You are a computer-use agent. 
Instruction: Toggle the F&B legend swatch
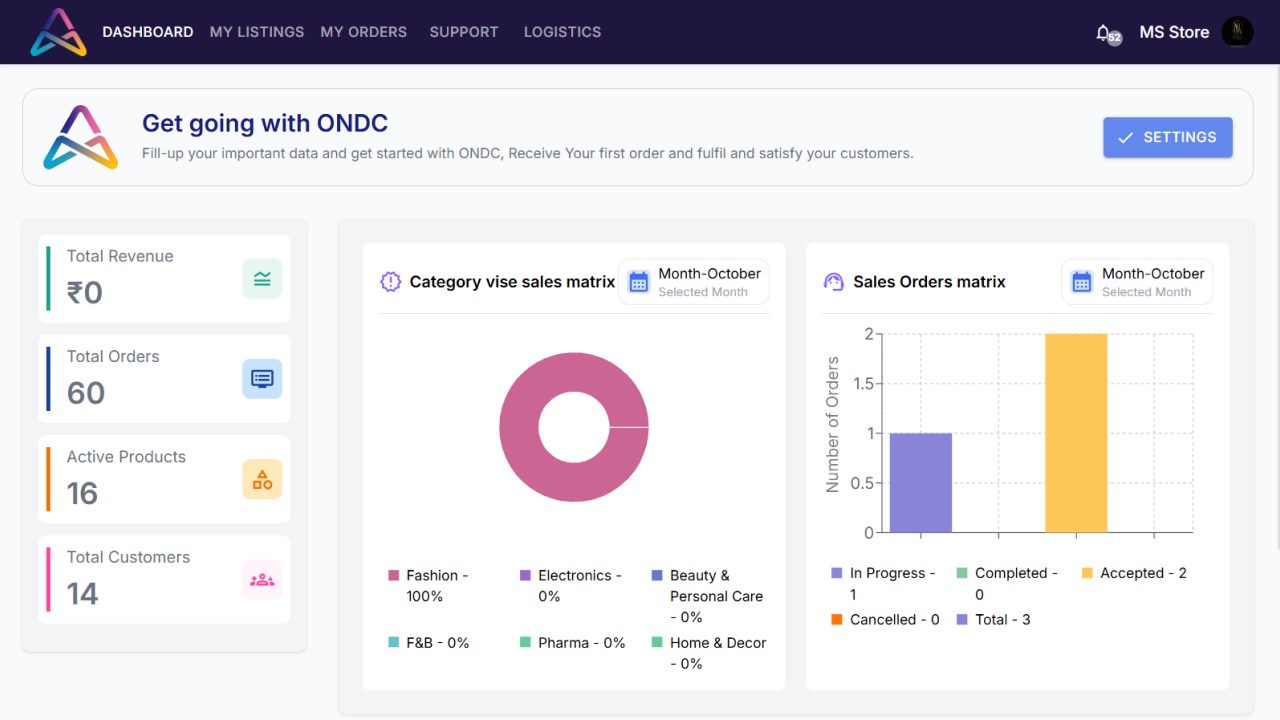pos(394,642)
